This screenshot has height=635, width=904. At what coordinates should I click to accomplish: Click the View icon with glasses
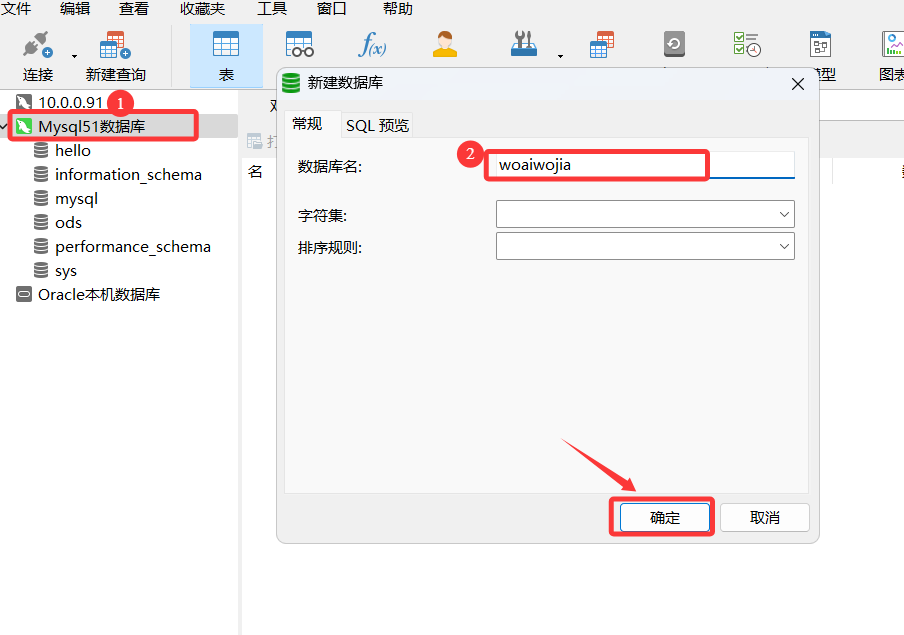click(299, 45)
